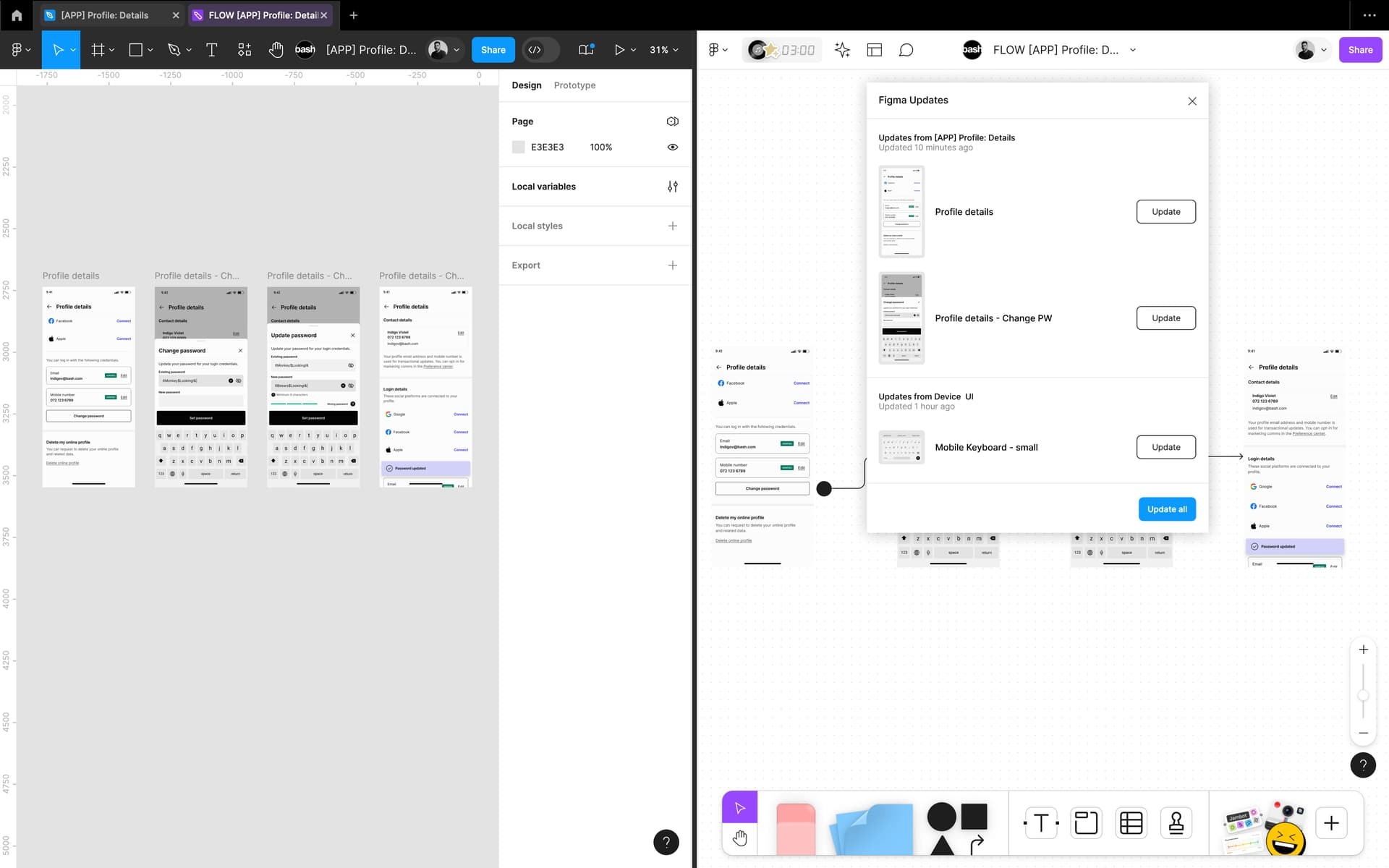
Task: Click Update all button in Figma Updates
Action: [x=1167, y=509]
